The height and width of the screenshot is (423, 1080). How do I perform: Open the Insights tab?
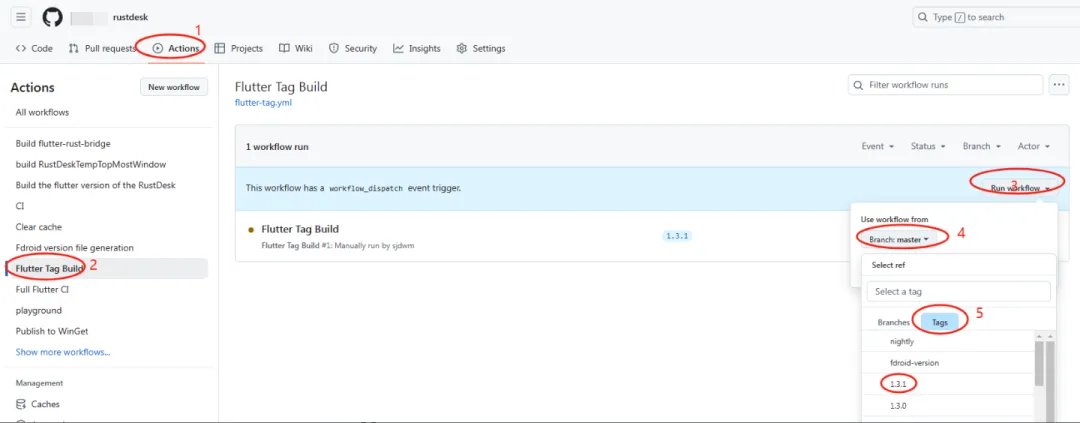[417, 48]
